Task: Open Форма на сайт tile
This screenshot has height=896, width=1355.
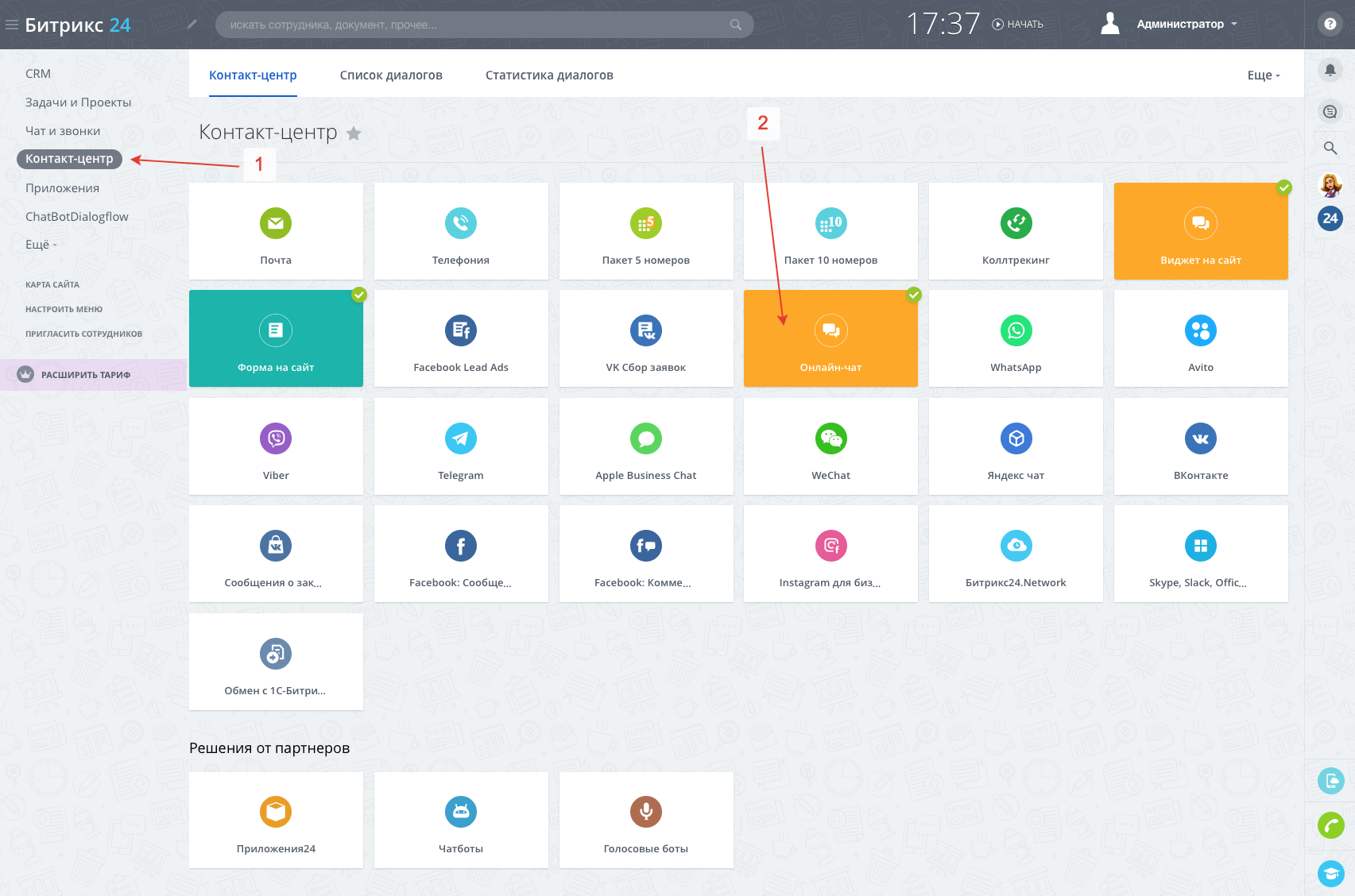Action: (x=276, y=338)
